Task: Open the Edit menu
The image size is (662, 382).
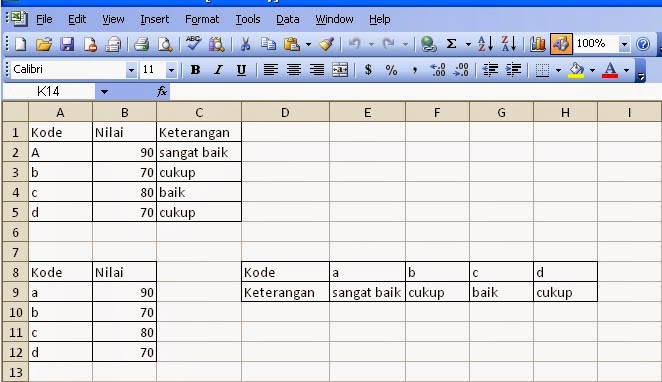Action: pos(77,19)
